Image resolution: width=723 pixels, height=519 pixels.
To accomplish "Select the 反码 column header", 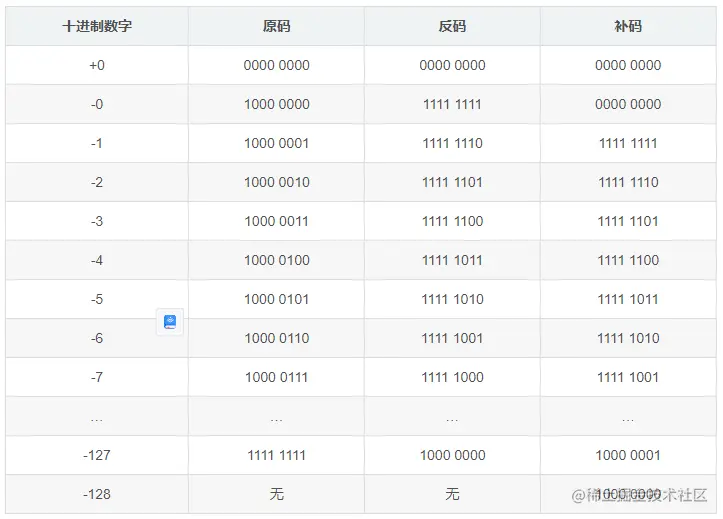I will [x=452, y=26].
